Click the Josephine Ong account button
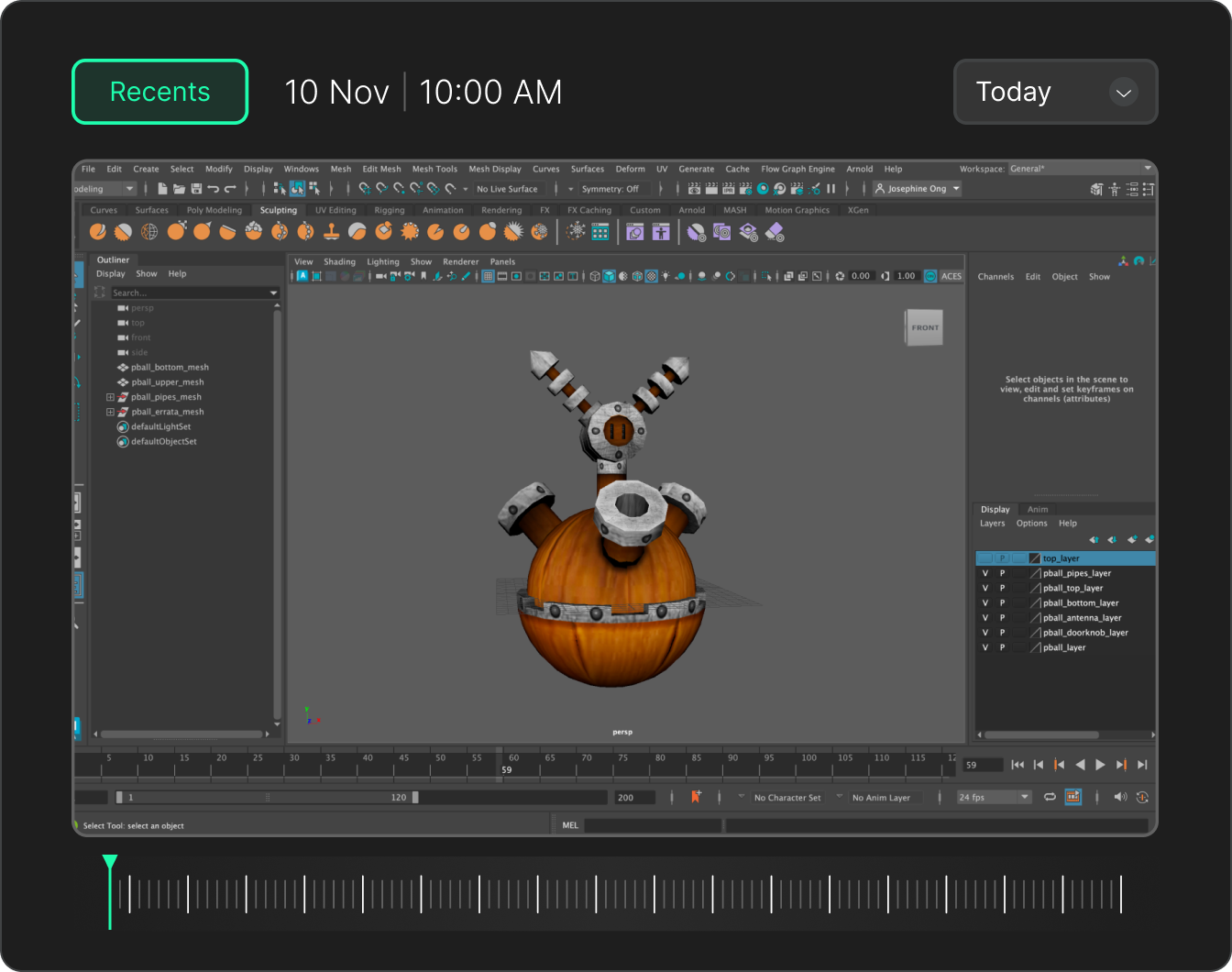The width and height of the screenshot is (1232, 972). click(x=917, y=189)
